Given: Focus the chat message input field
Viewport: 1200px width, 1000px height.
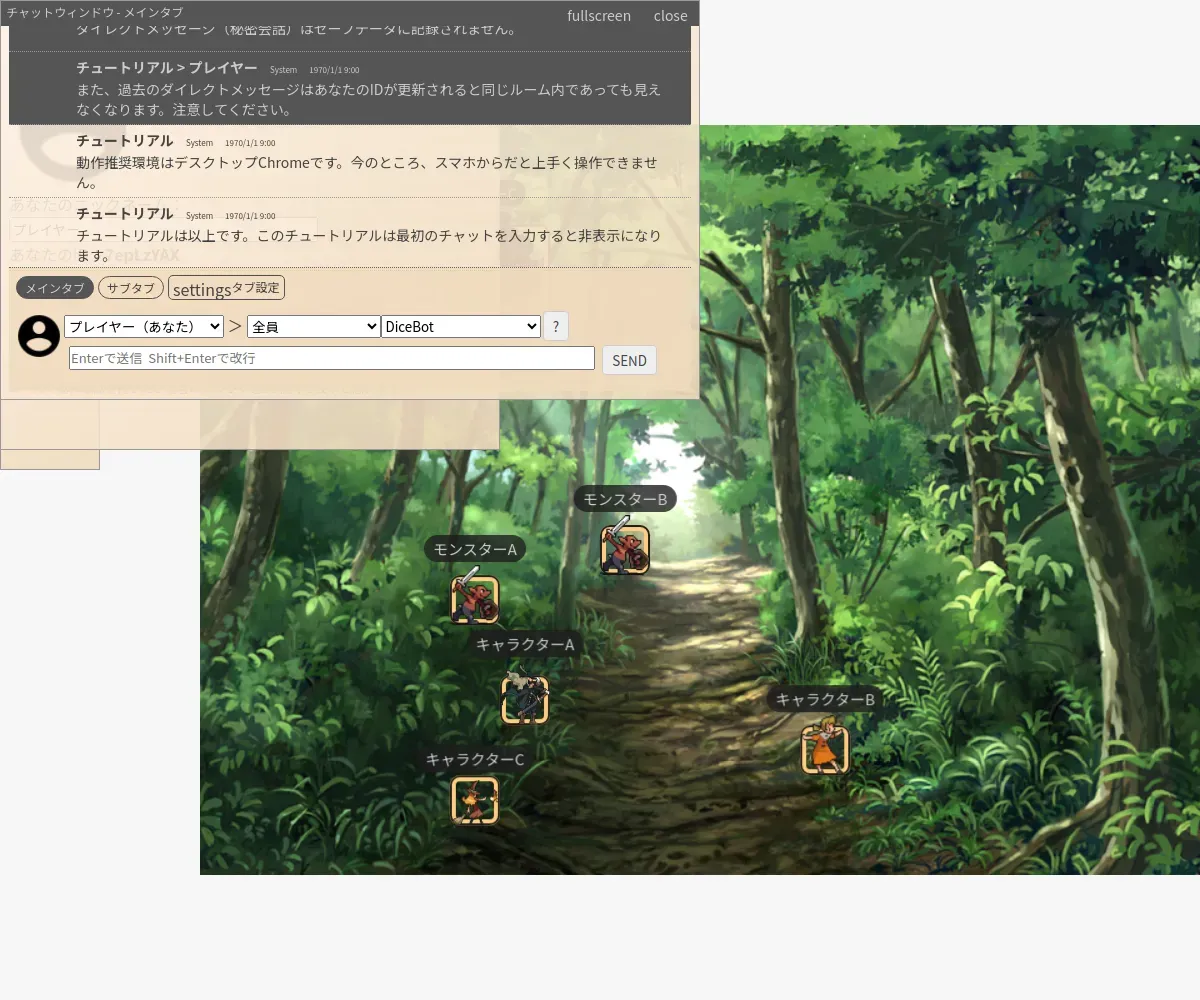Looking at the screenshot, I should point(332,358).
